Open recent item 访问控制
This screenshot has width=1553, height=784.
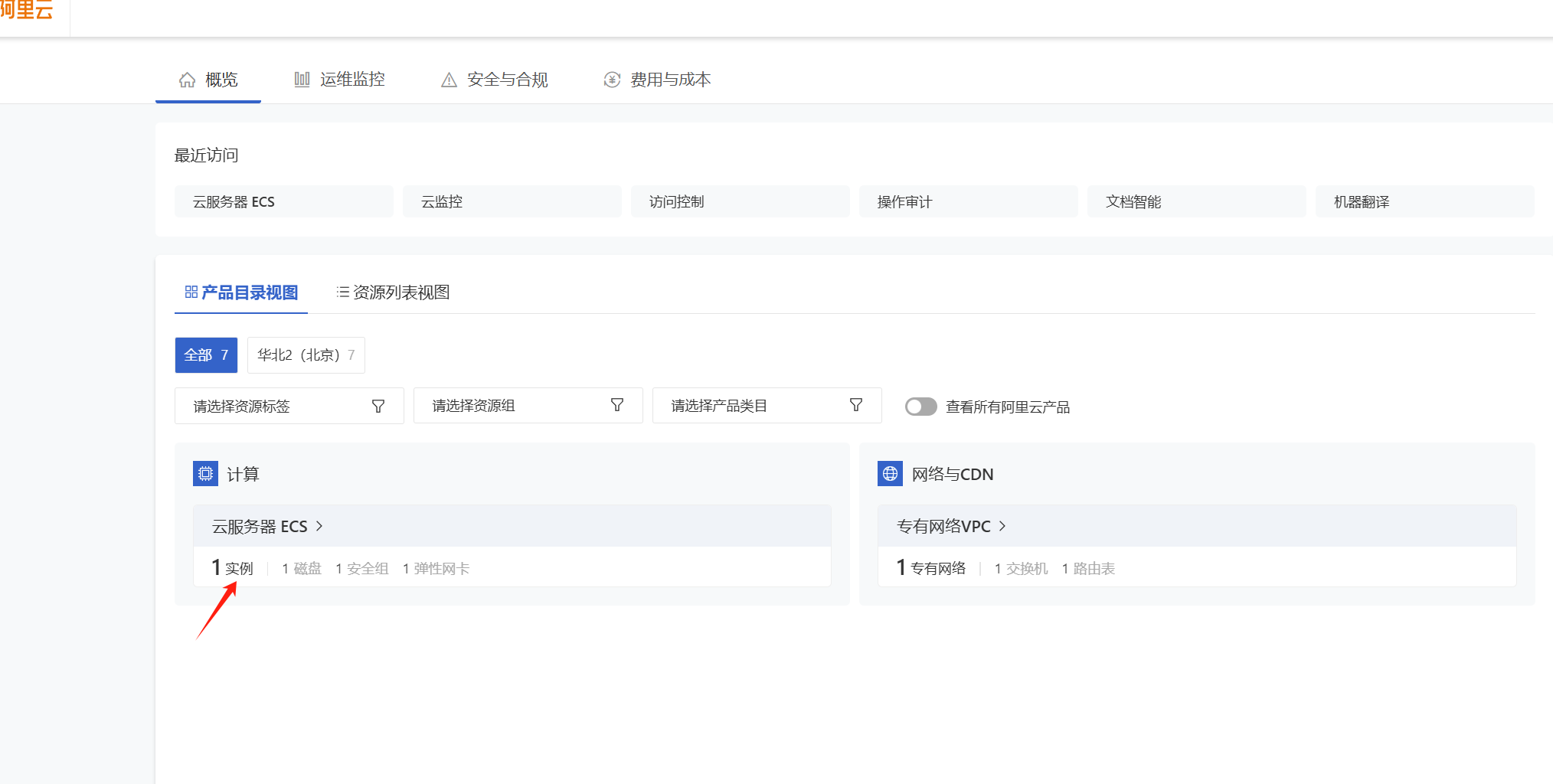pos(741,201)
